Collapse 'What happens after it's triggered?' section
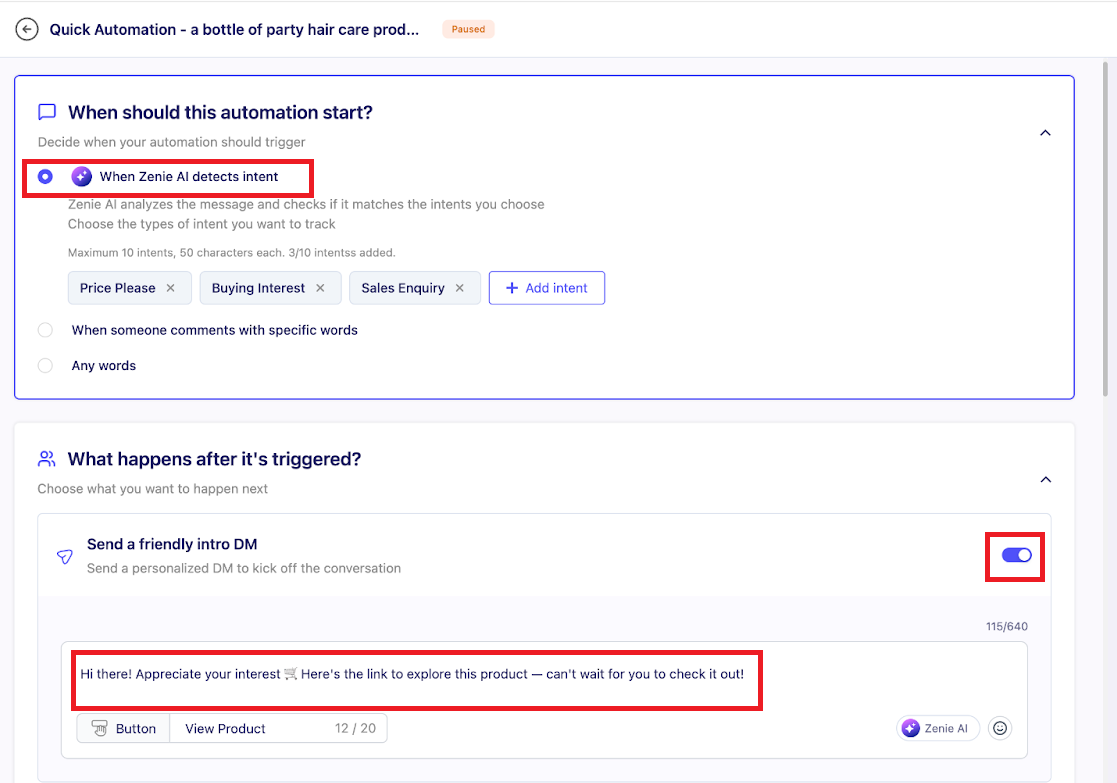Viewport: 1117px width, 783px height. 1045,480
